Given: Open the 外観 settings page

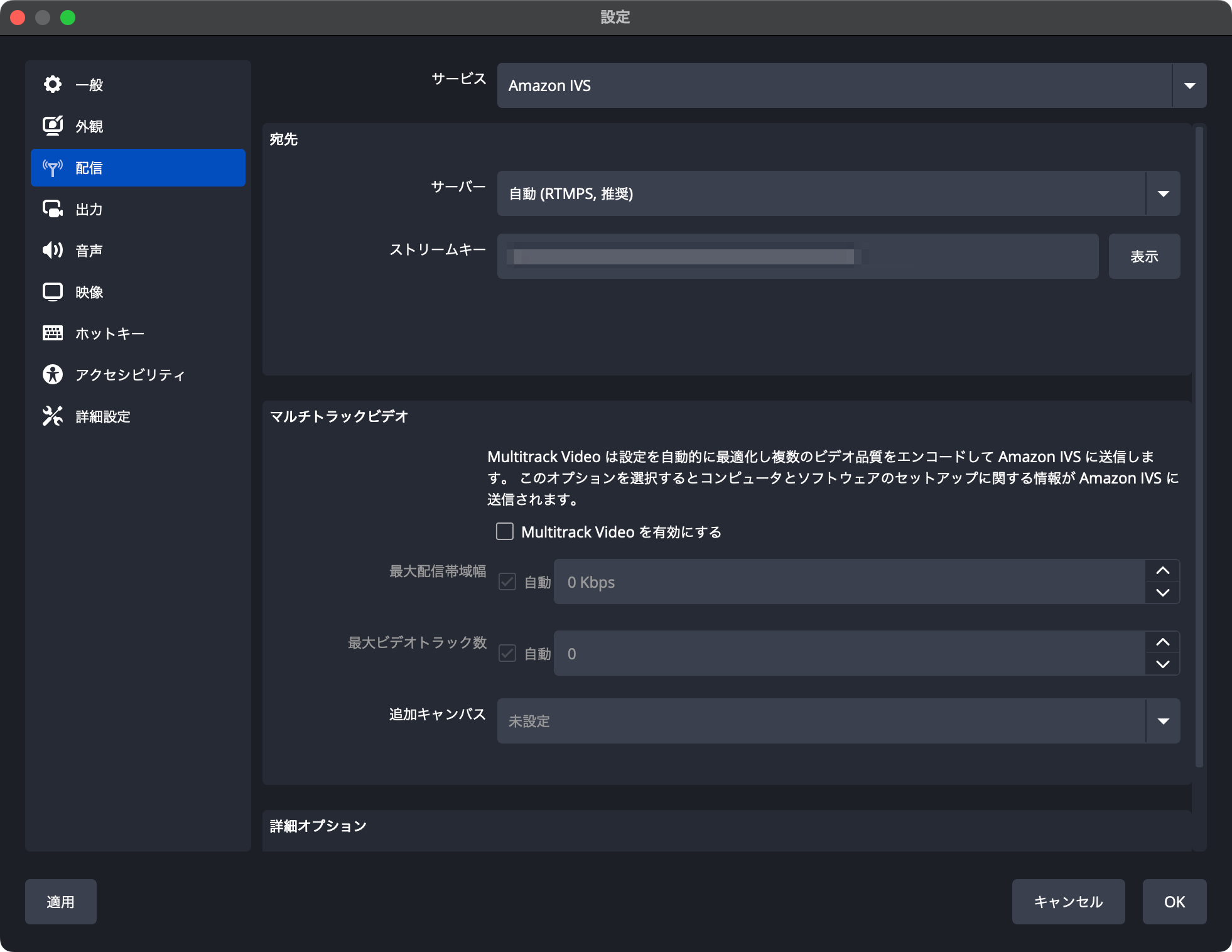Looking at the screenshot, I should [x=138, y=126].
